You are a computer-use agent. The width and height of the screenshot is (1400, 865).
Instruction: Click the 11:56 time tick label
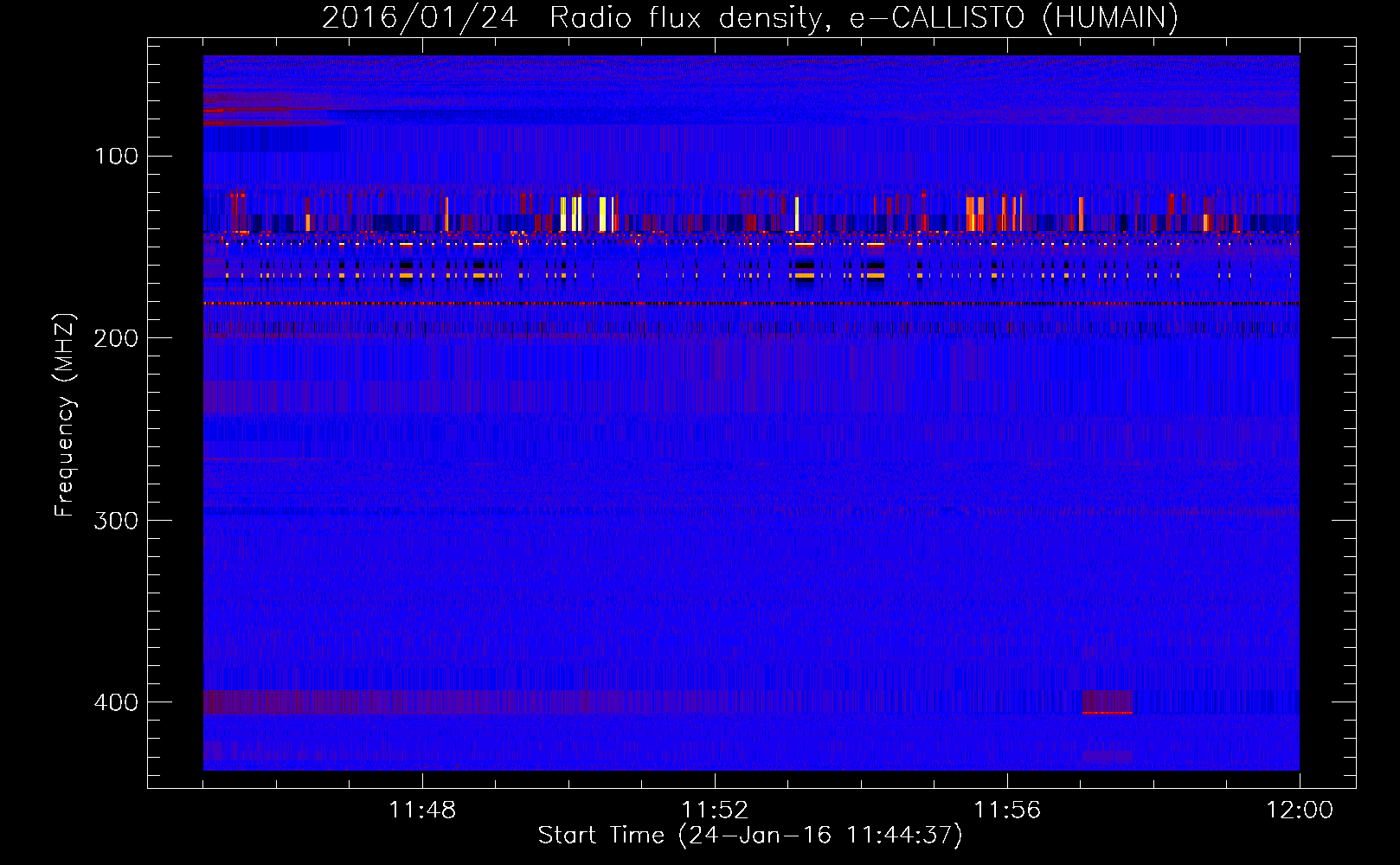point(1007,811)
